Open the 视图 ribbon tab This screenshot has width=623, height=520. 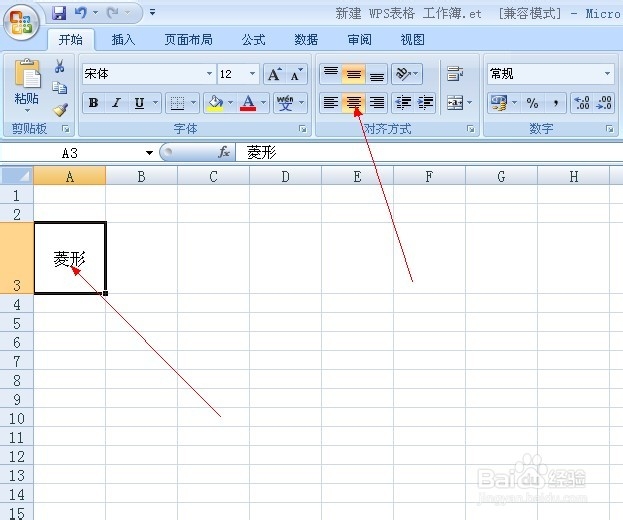[412, 40]
